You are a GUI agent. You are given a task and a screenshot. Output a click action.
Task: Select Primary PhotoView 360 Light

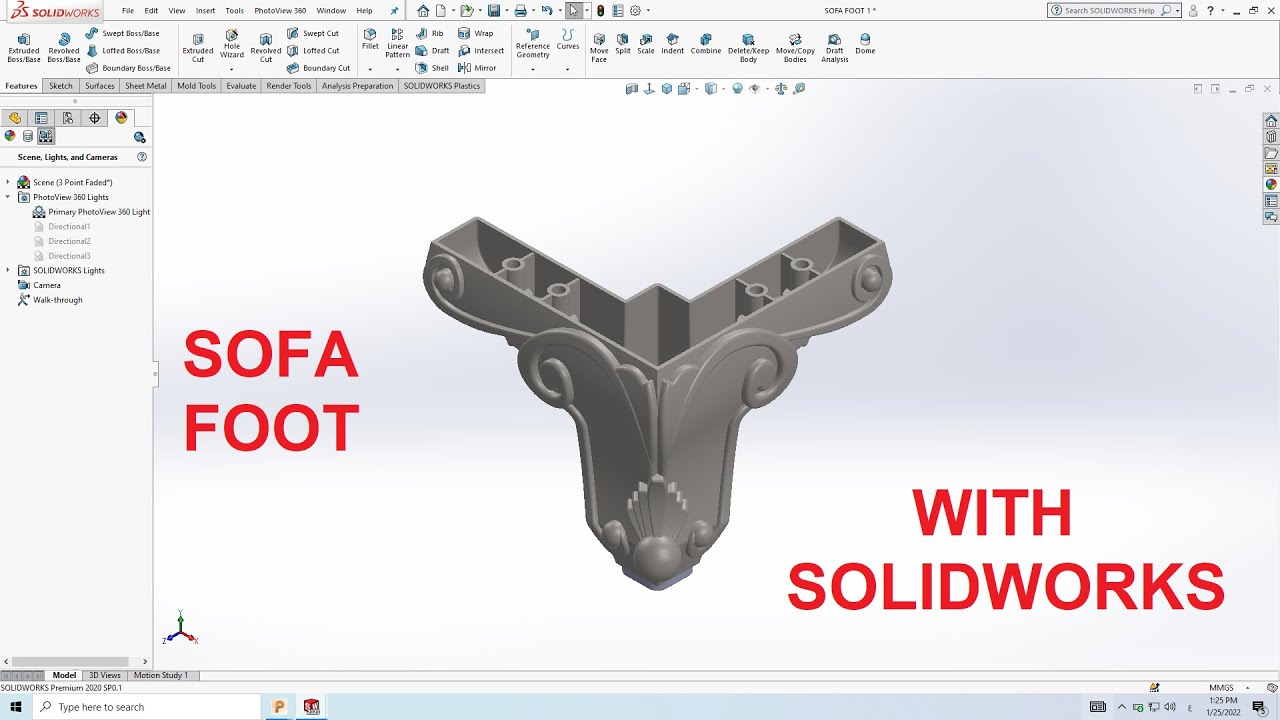(91, 212)
